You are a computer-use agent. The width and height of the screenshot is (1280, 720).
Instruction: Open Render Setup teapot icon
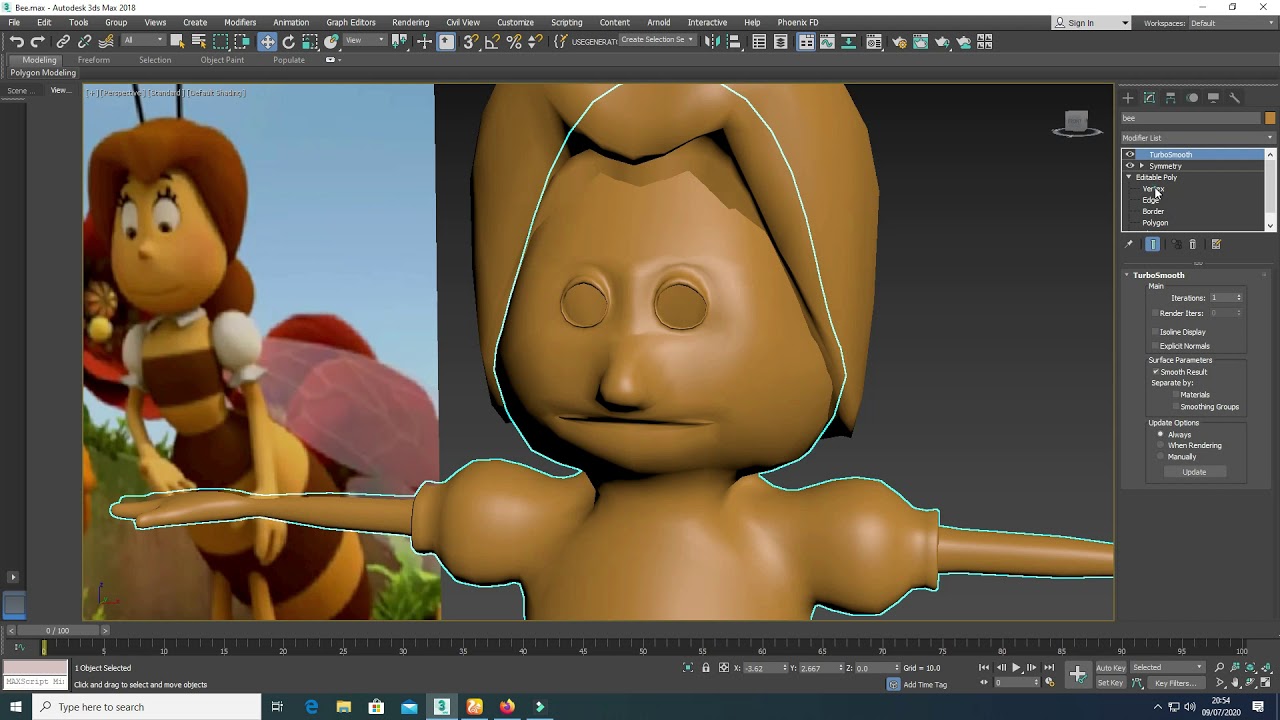click(x=899, y=41)
